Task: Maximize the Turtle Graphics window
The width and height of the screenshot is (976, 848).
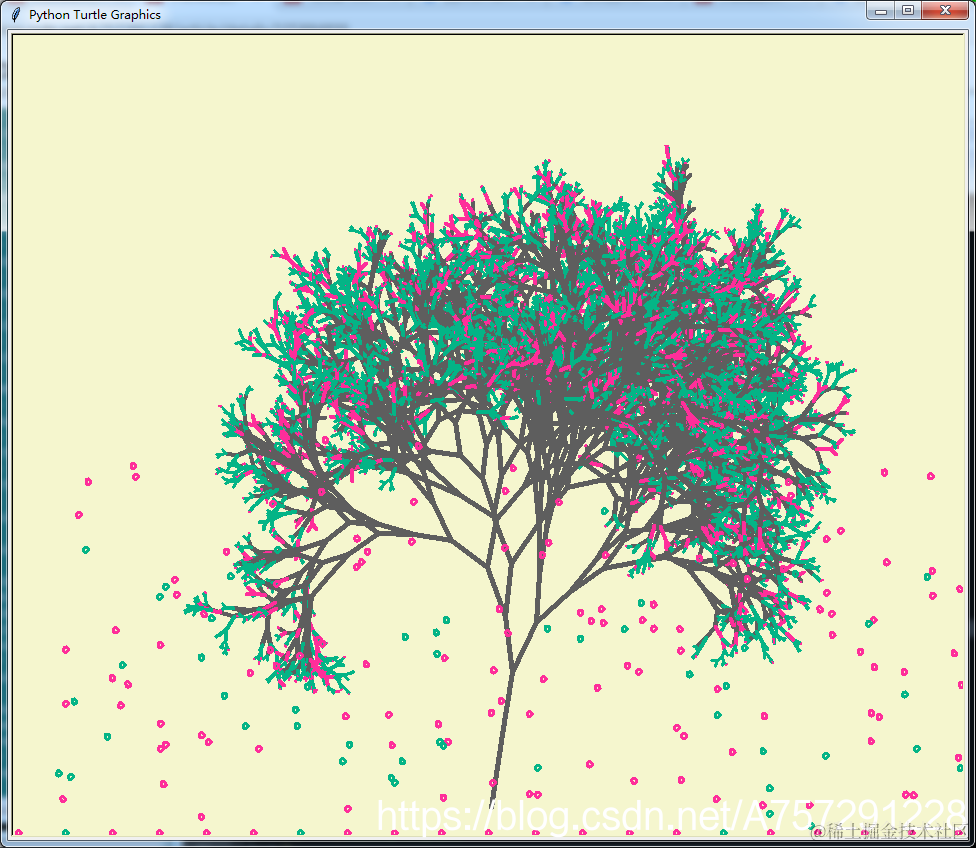Action: tap(908, 11)
